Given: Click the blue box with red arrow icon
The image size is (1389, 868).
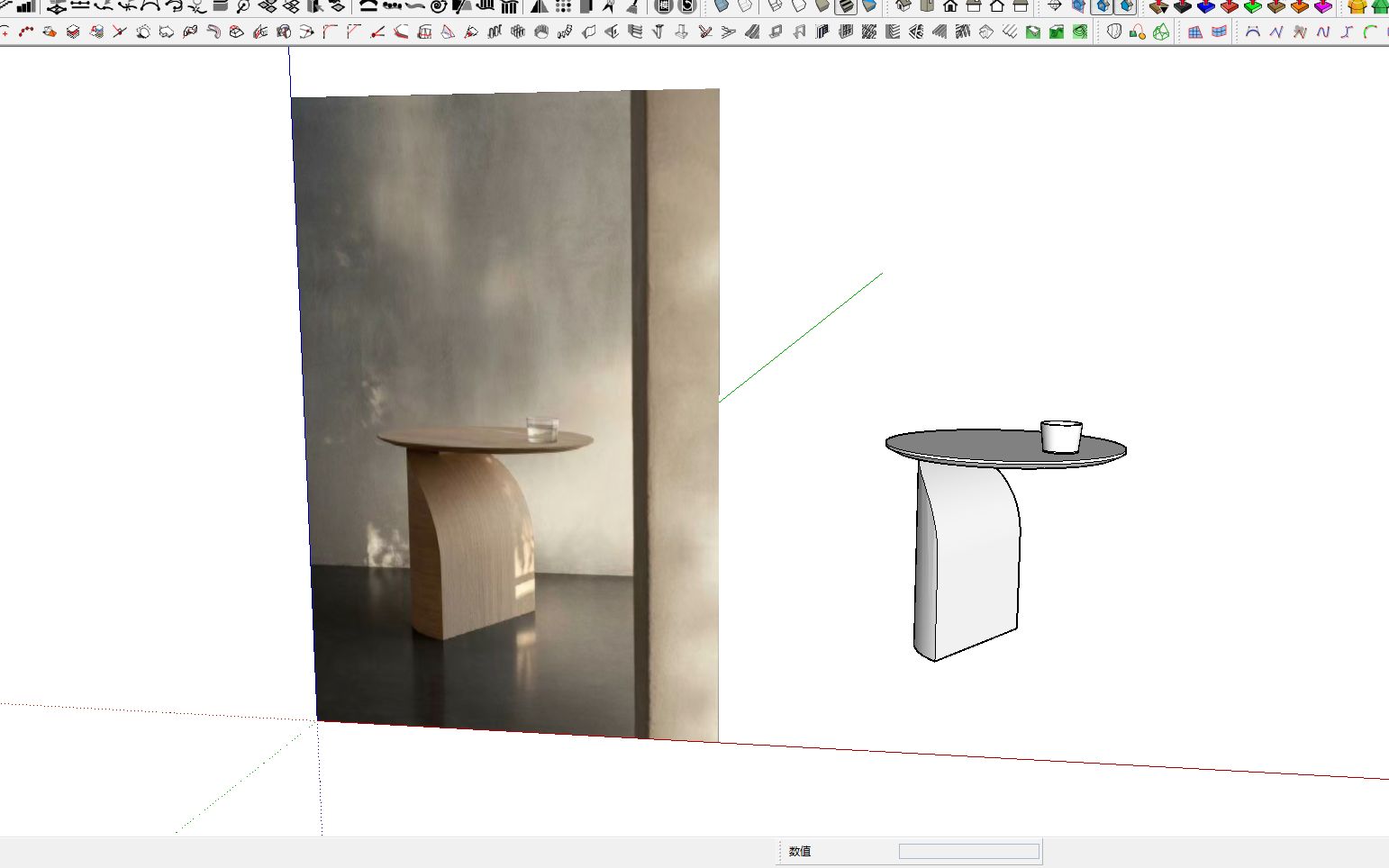Looking at the screenshot, I should pyautogui.click(x=1206, y=7).
